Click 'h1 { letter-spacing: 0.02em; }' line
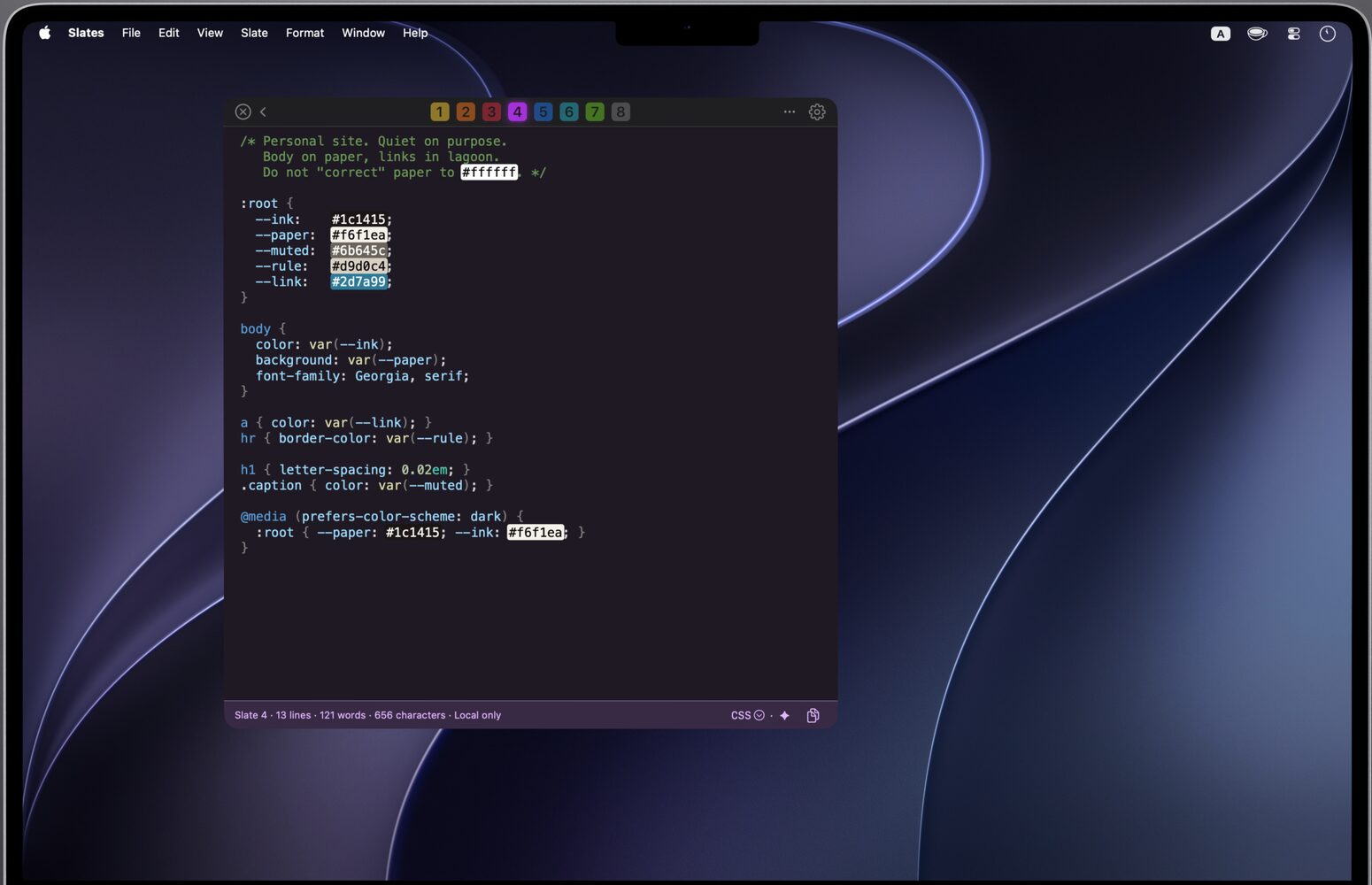This screenshot has width=1372, height=885. coord(355,470)
